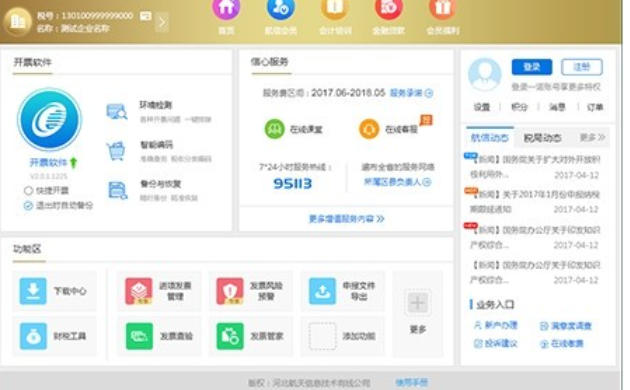Click the gold company building icon

pyautogui.click(x=17, y=22)
